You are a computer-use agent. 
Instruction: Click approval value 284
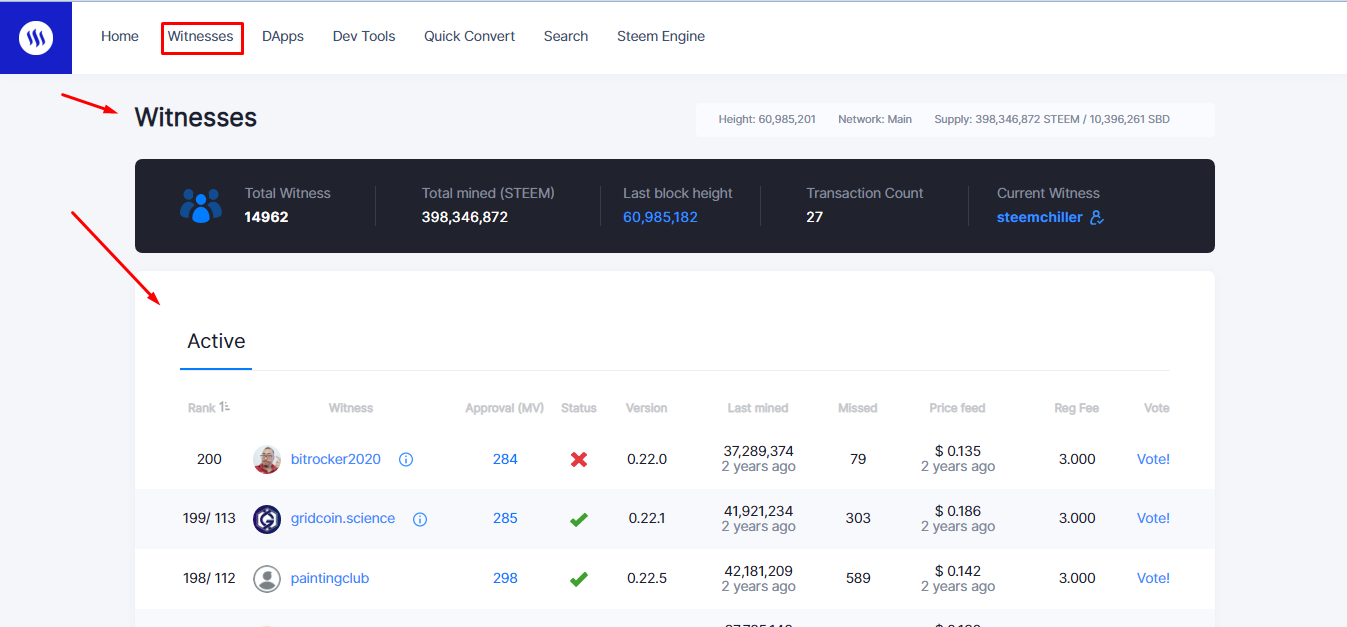click(x=505, y=460)
